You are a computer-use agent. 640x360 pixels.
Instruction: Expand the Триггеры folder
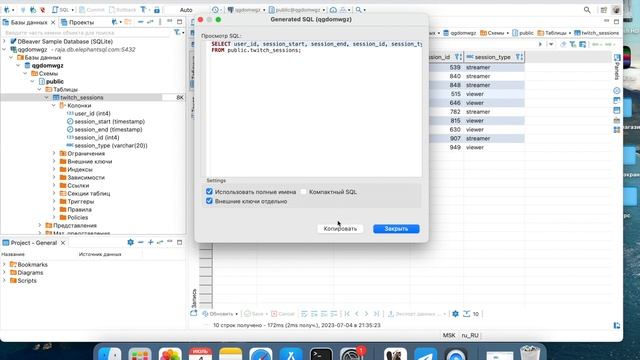[x=54, y=201]
